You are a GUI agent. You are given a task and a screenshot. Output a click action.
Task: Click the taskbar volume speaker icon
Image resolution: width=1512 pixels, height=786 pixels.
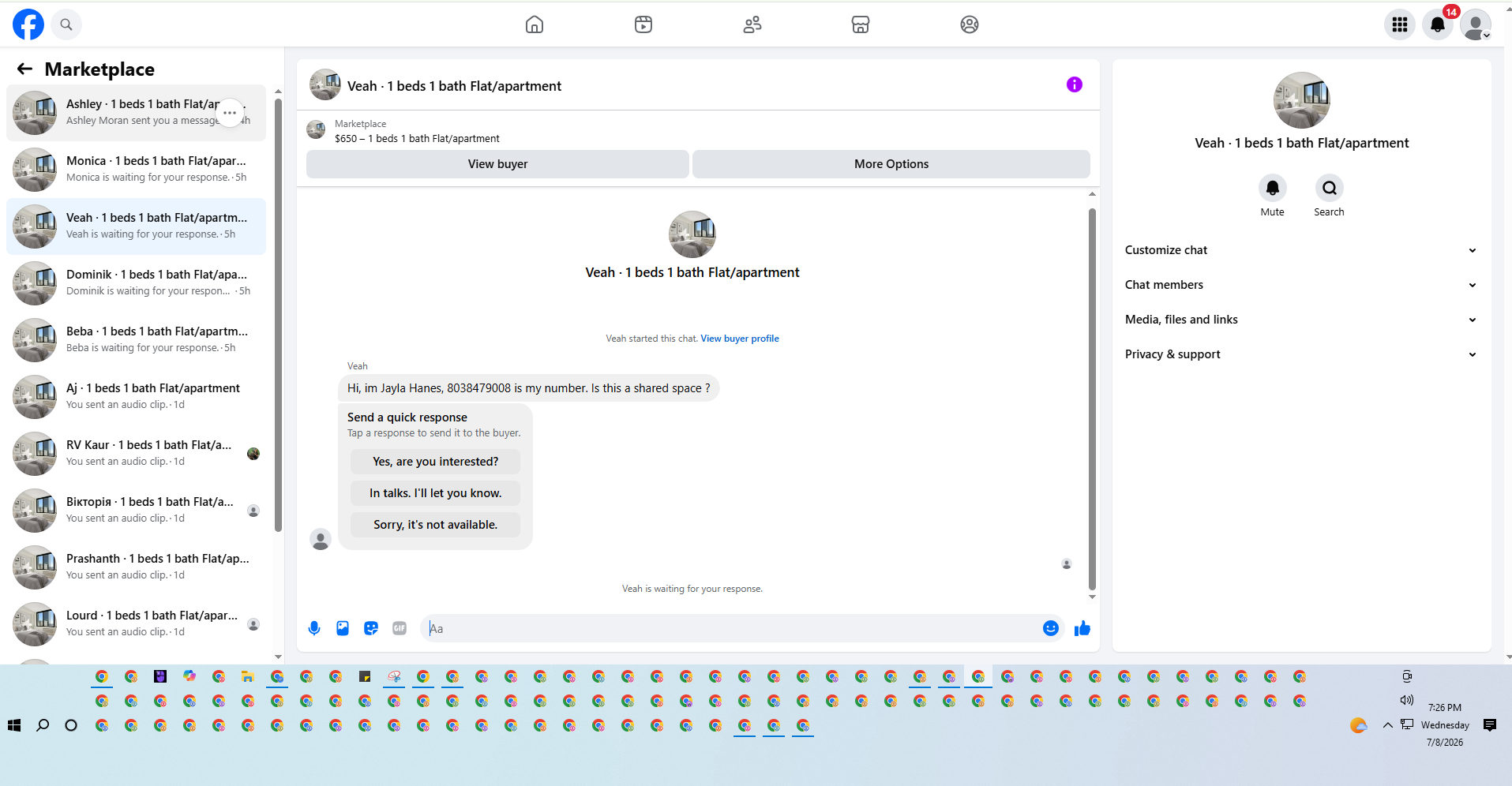tap(1407, 700)
